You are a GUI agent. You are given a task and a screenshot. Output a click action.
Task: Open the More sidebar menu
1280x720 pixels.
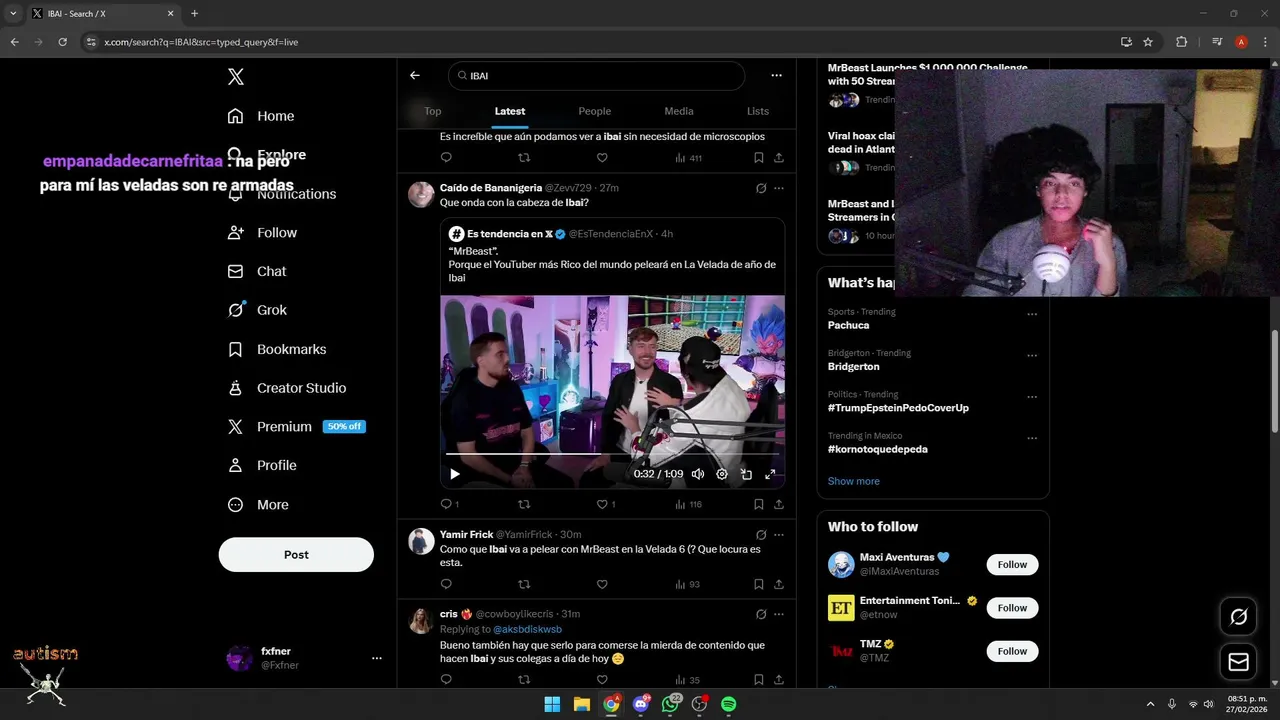[x=258, y=505]
